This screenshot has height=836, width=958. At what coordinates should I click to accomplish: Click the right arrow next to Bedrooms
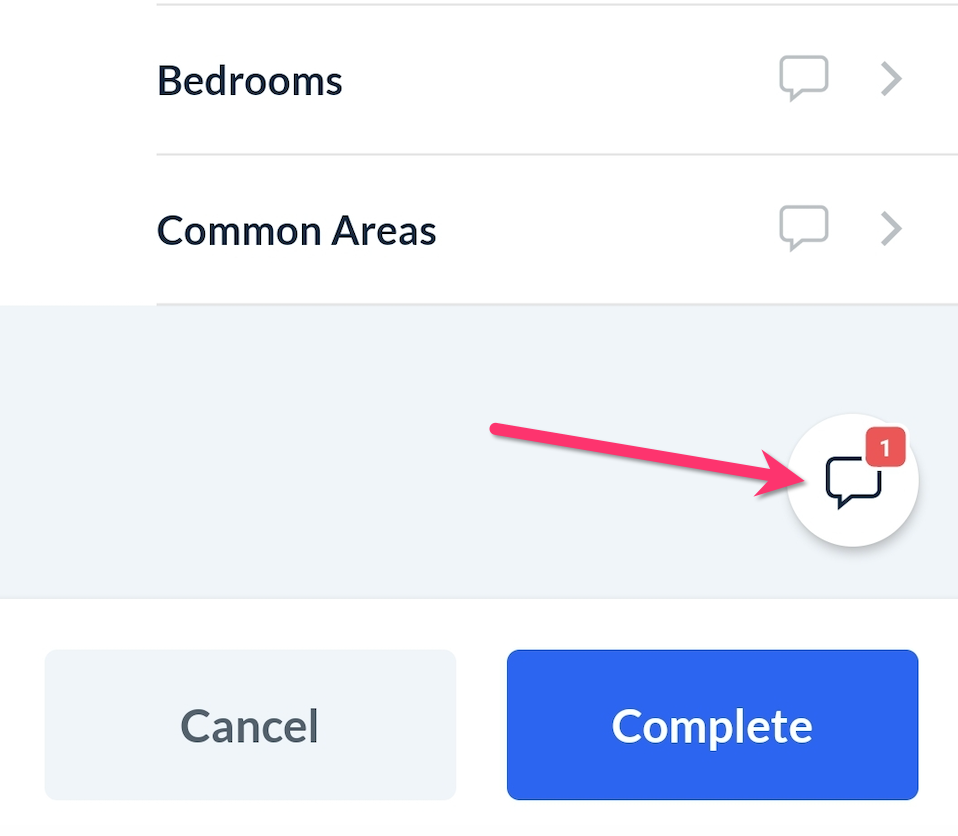(x=891, y=79)
